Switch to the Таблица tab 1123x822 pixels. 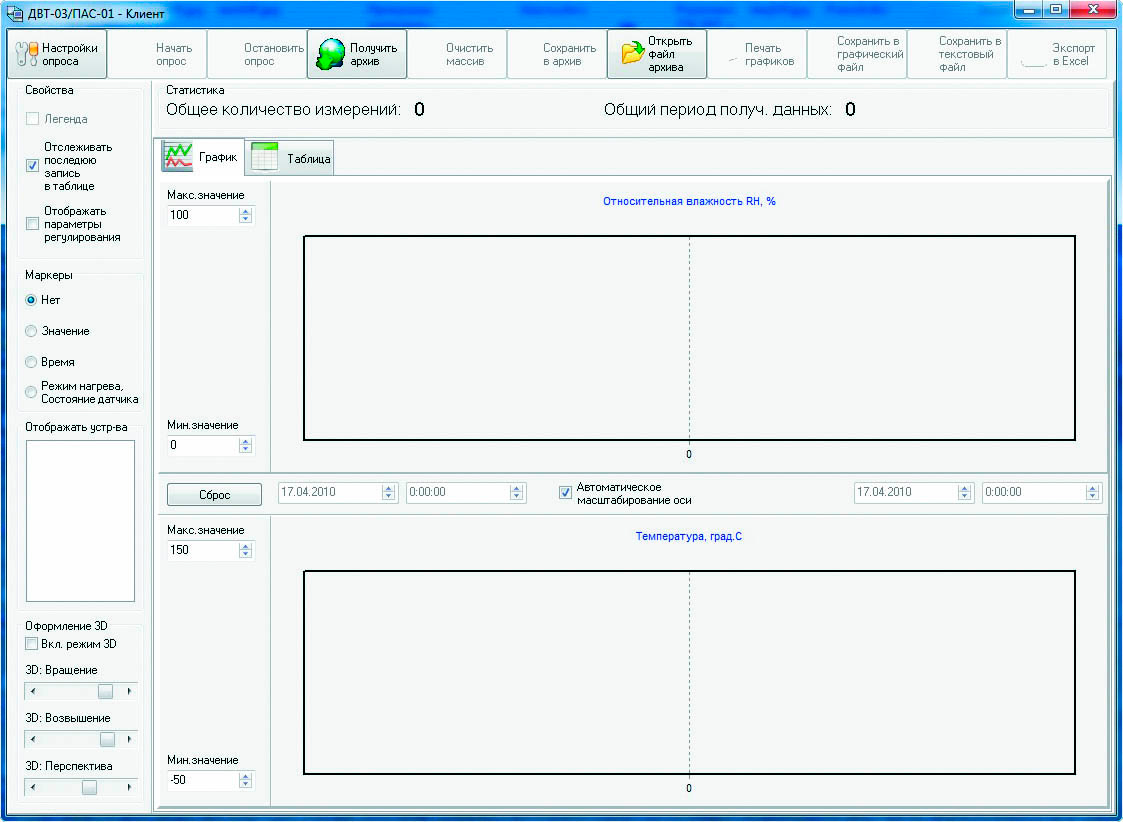coord(292,158)
